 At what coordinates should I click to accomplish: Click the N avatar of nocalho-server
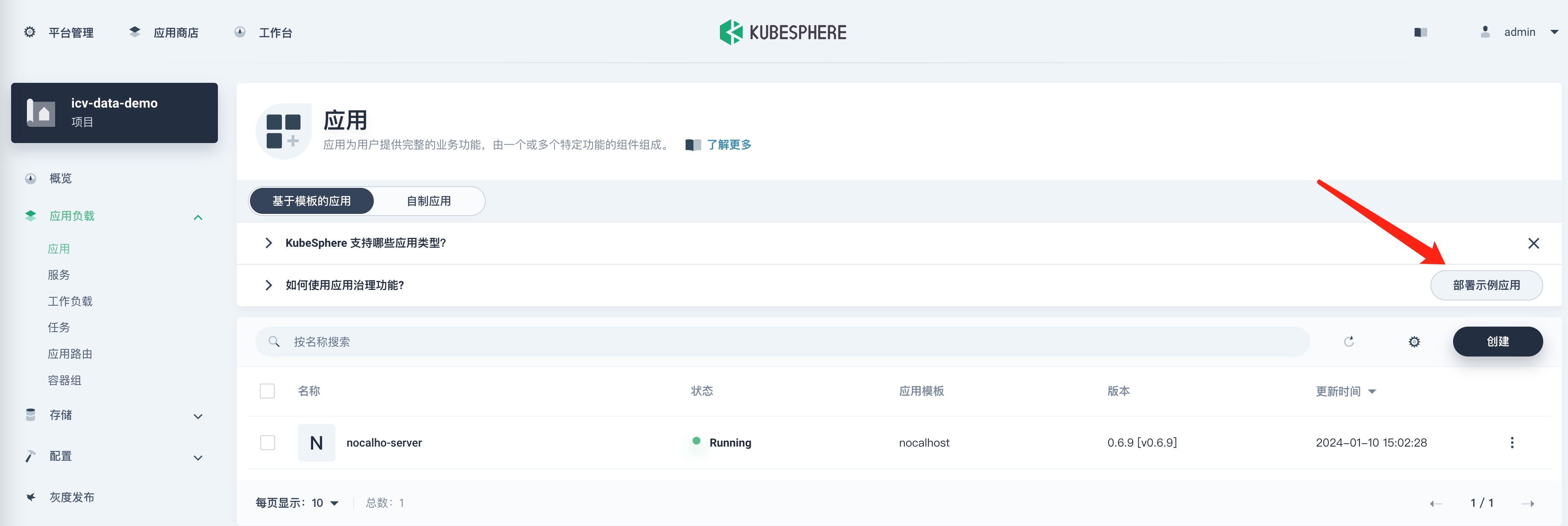click(316, 443)
